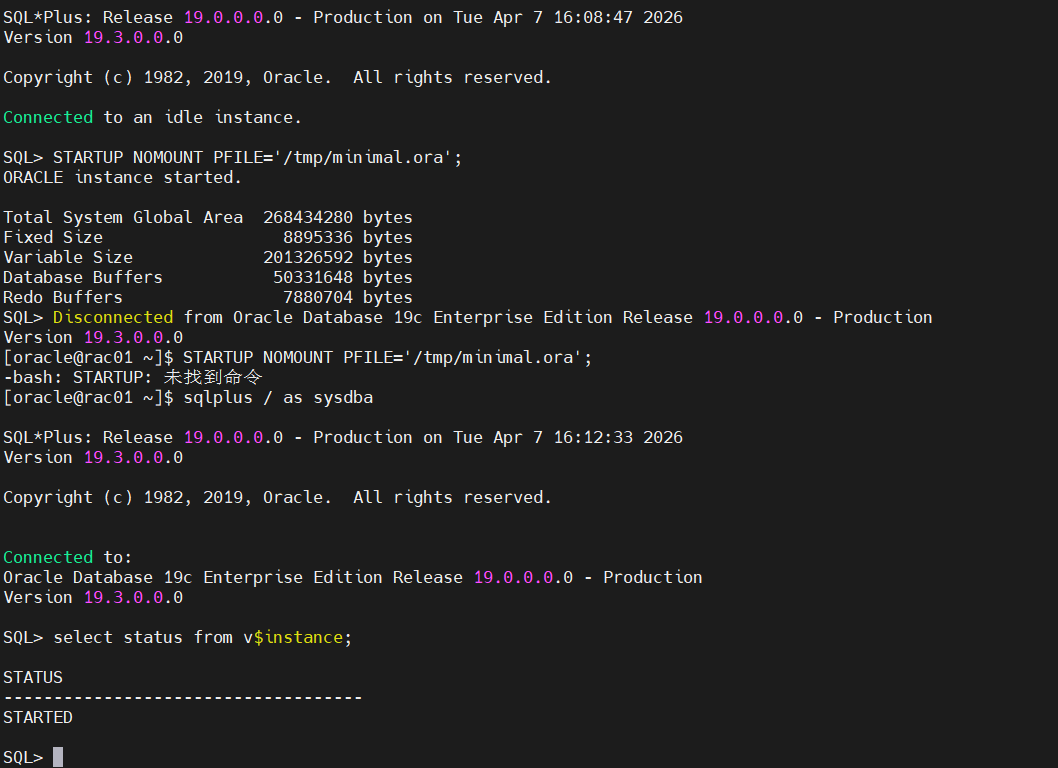The width and height of the screenshot is (1058, 768).
Task: Click the 'STARTED' status value
Action: 38,717
